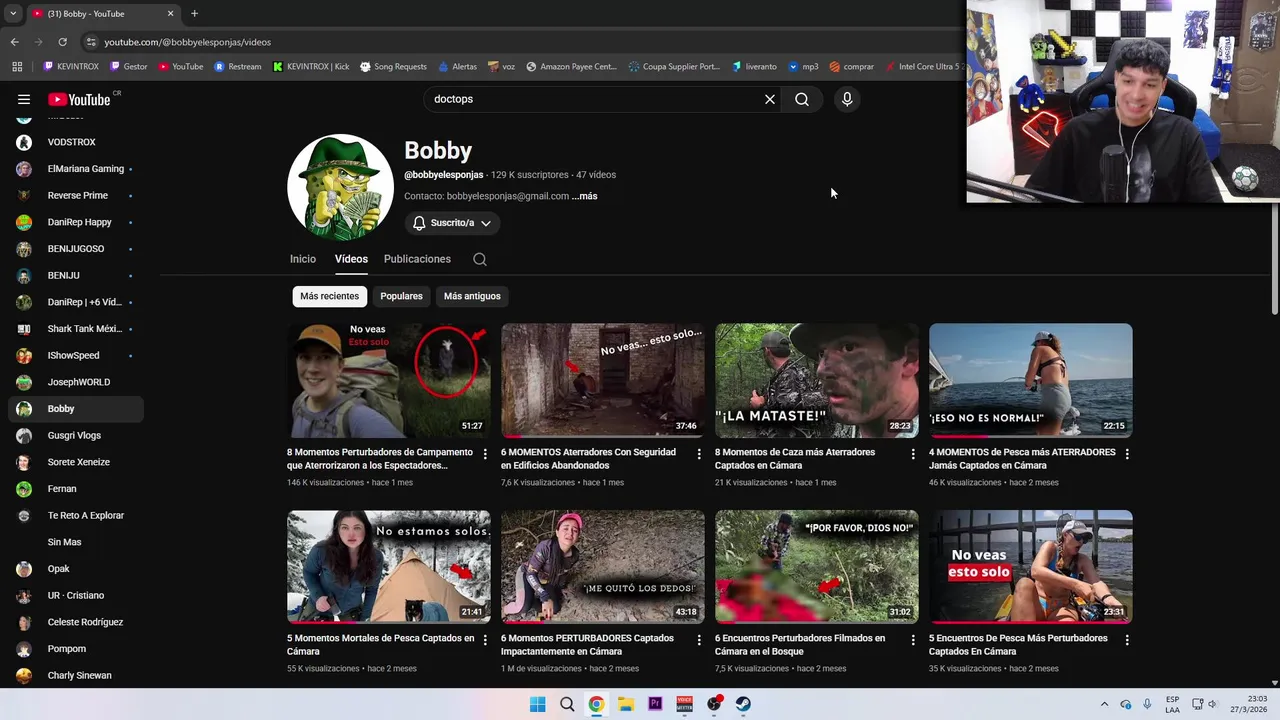This screenshot has width=1280, height=720.
Task: Open a new browser tab
Action: 194,13
